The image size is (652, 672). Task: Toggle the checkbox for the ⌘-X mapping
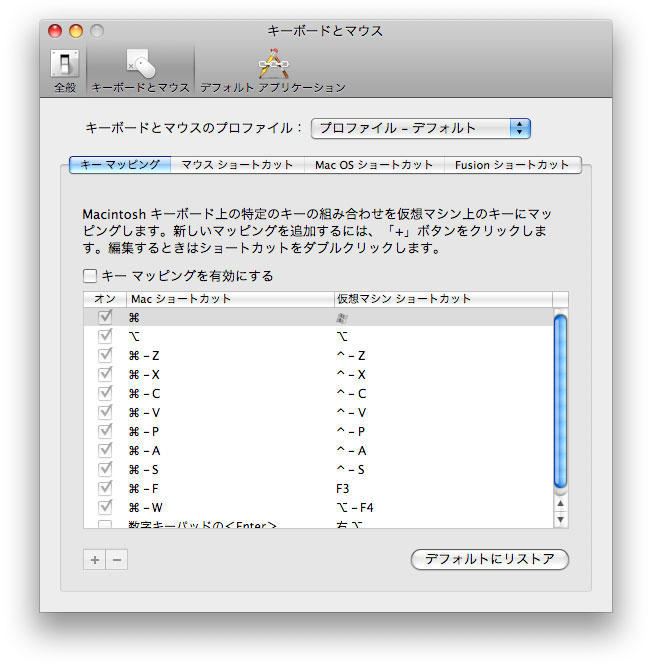[x=105, y=374]
